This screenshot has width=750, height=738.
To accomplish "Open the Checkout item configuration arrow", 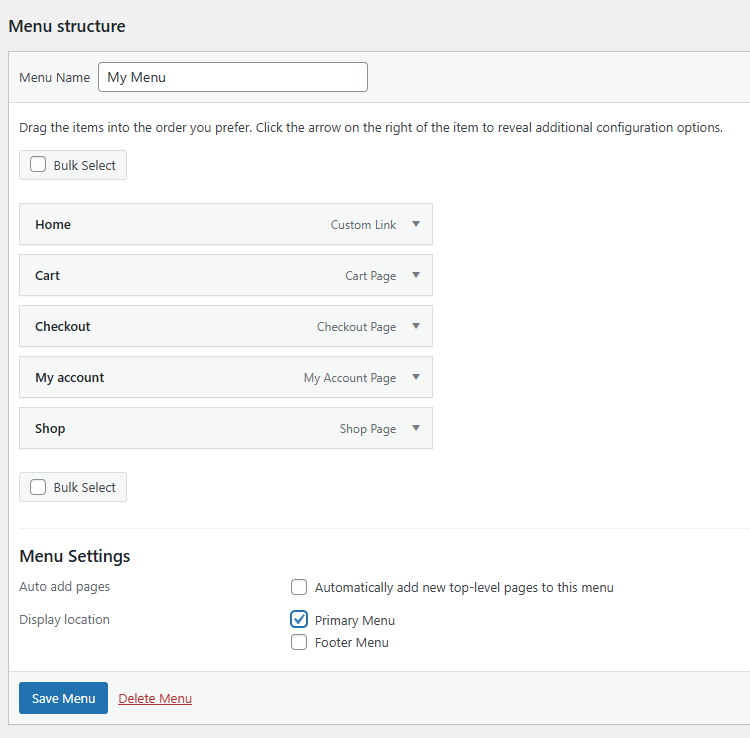I will tap(416, 327).
